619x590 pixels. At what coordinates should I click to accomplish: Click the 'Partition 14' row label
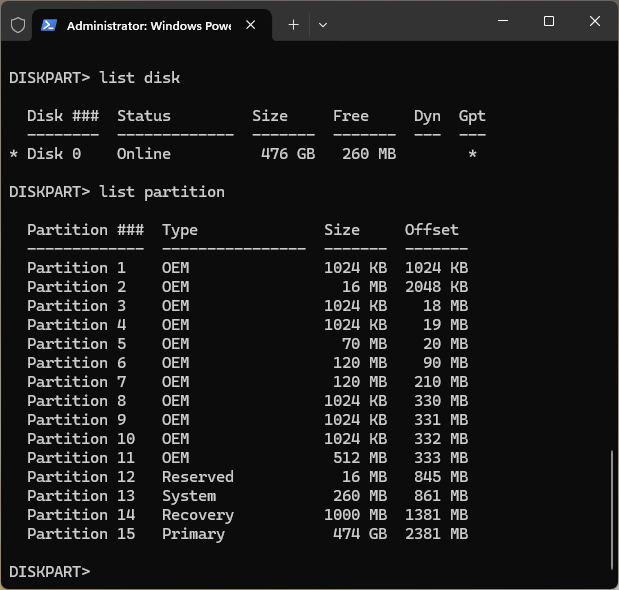(x=81, y=515)
